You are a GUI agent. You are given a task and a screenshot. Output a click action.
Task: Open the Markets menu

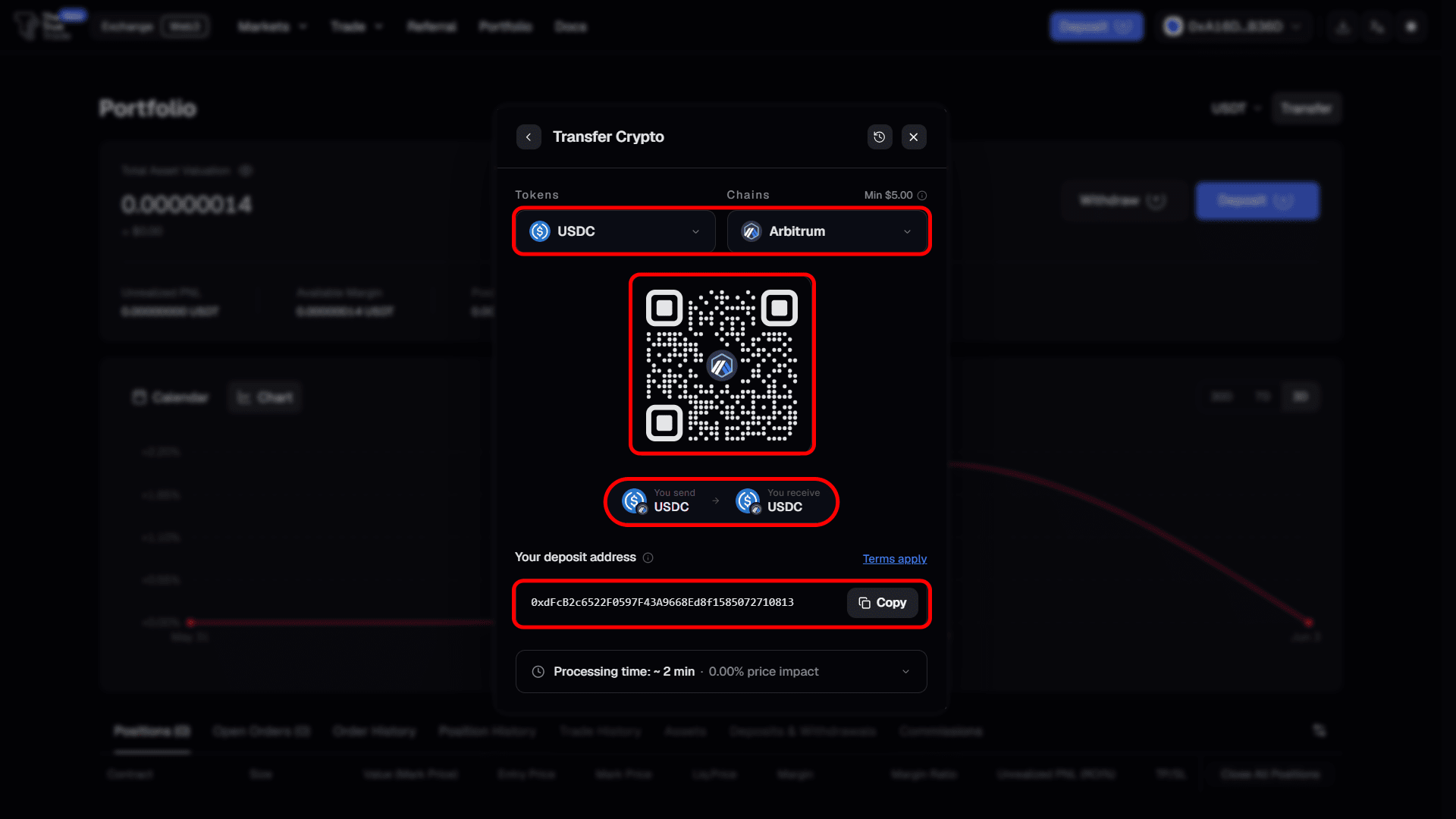272,27
